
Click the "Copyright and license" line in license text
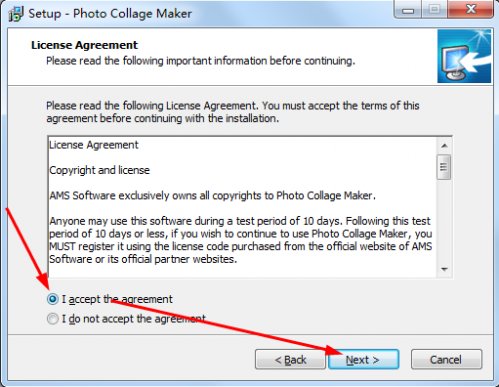(99, 170)
